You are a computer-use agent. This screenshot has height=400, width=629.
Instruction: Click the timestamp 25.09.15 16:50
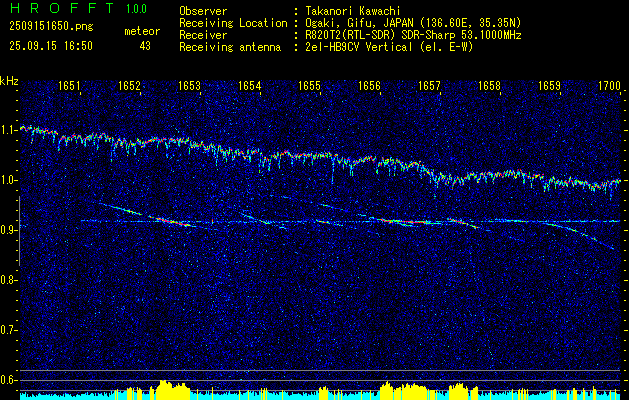click(51, 46)
